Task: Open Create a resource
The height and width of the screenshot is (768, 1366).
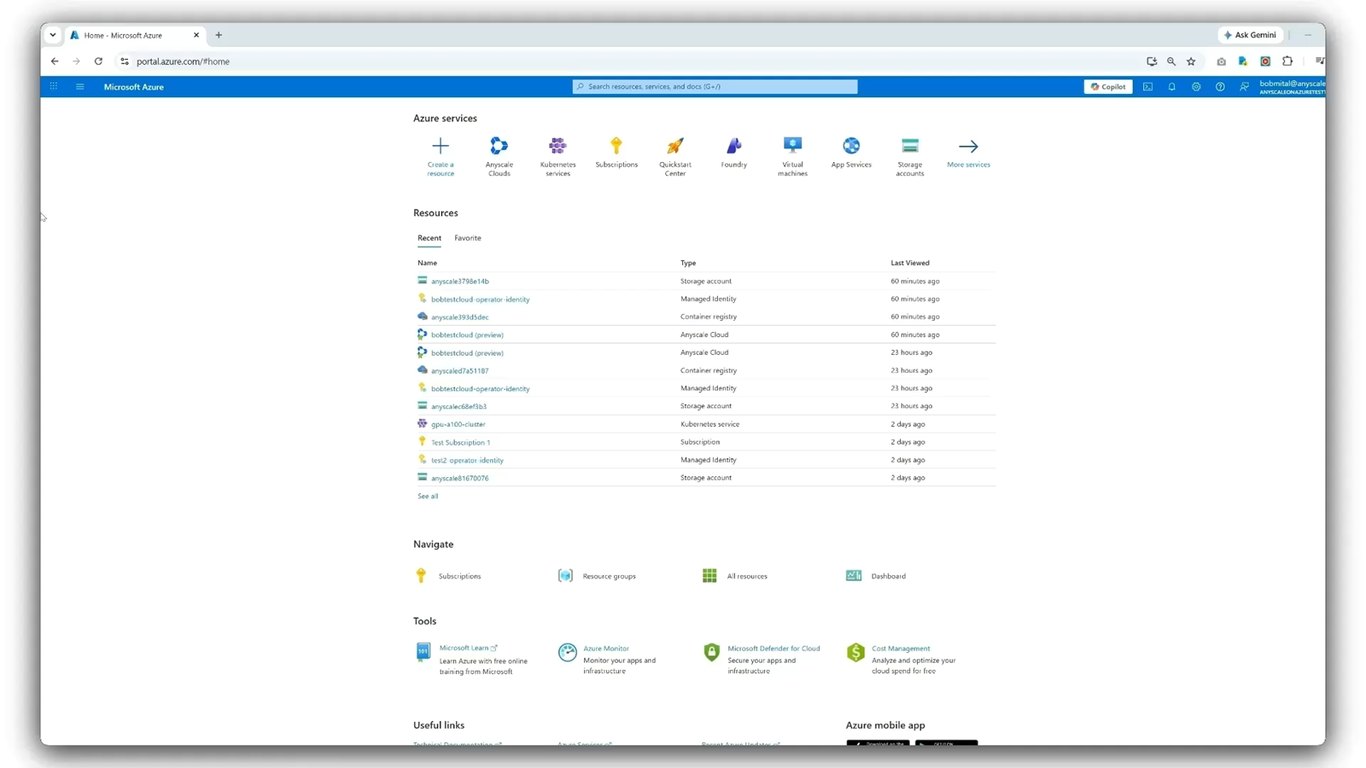Action: click(x=440, y=157)
